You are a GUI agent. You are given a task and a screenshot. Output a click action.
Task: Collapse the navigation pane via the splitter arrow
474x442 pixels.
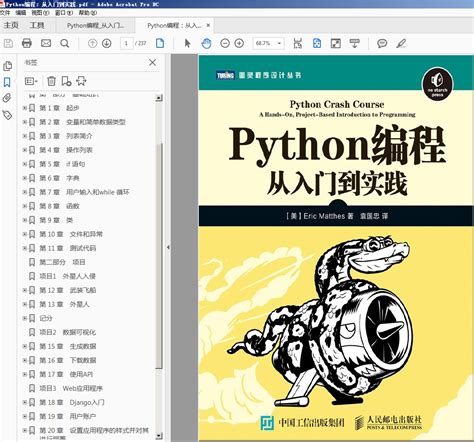(168, 247)
